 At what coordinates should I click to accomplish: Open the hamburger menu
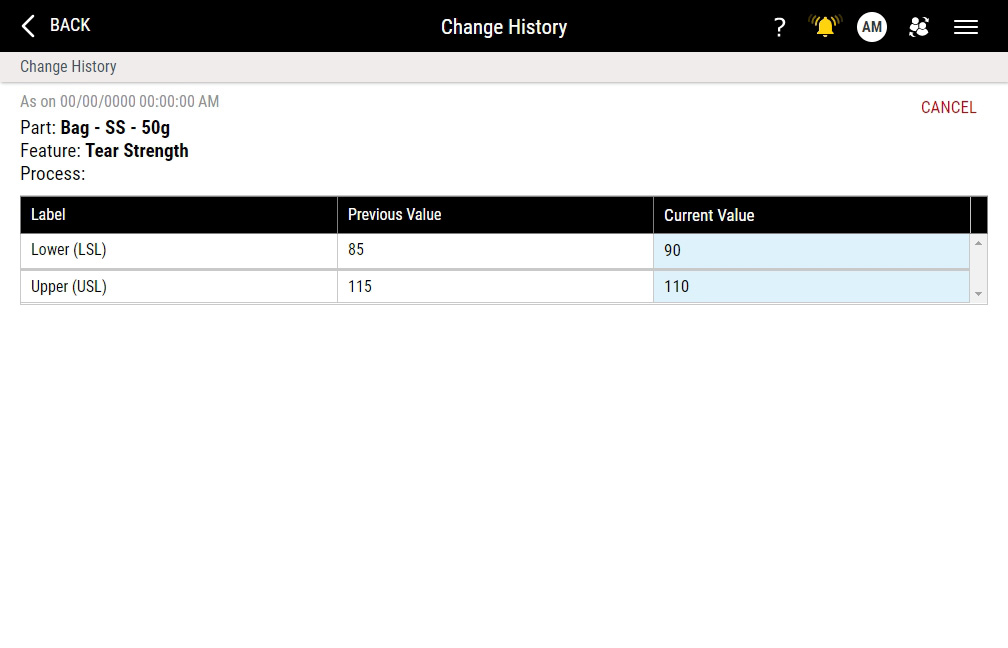click(x=966, y=27)
